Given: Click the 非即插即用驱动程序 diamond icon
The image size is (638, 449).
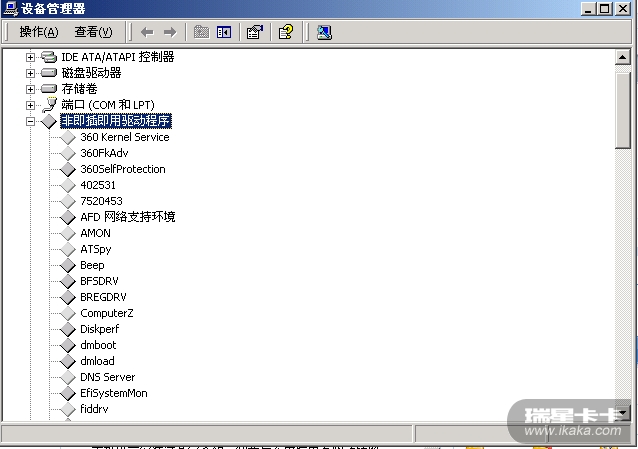Looking at the screenshot, I should (x=49, y=121).
